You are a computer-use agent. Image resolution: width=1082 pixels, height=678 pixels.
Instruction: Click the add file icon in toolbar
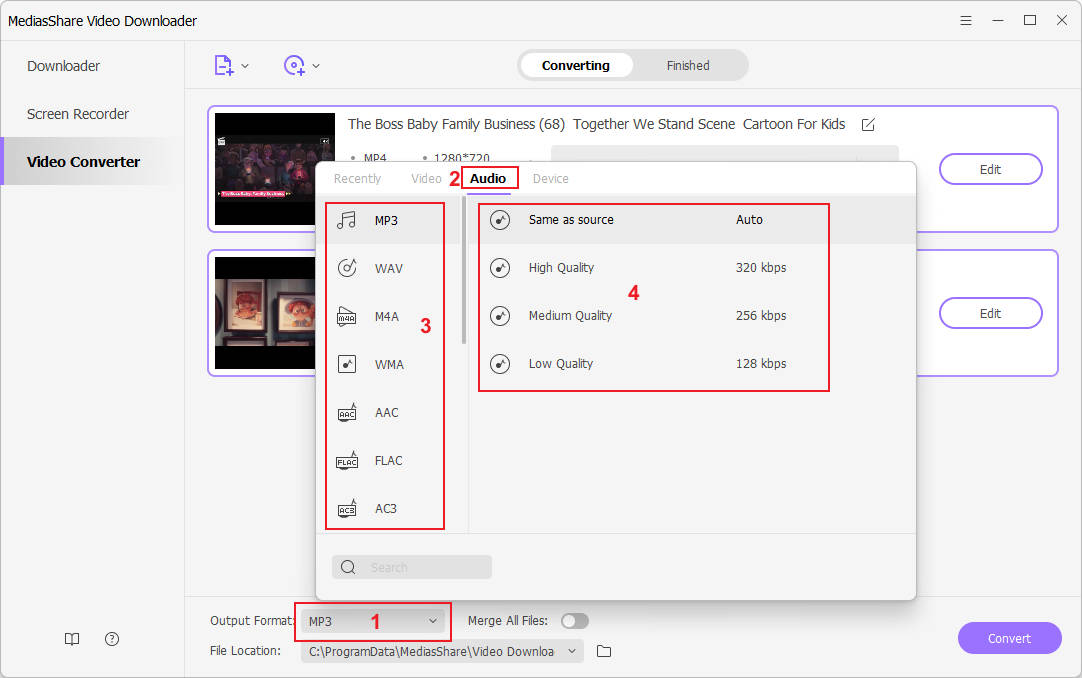click(x=224, y=66)
